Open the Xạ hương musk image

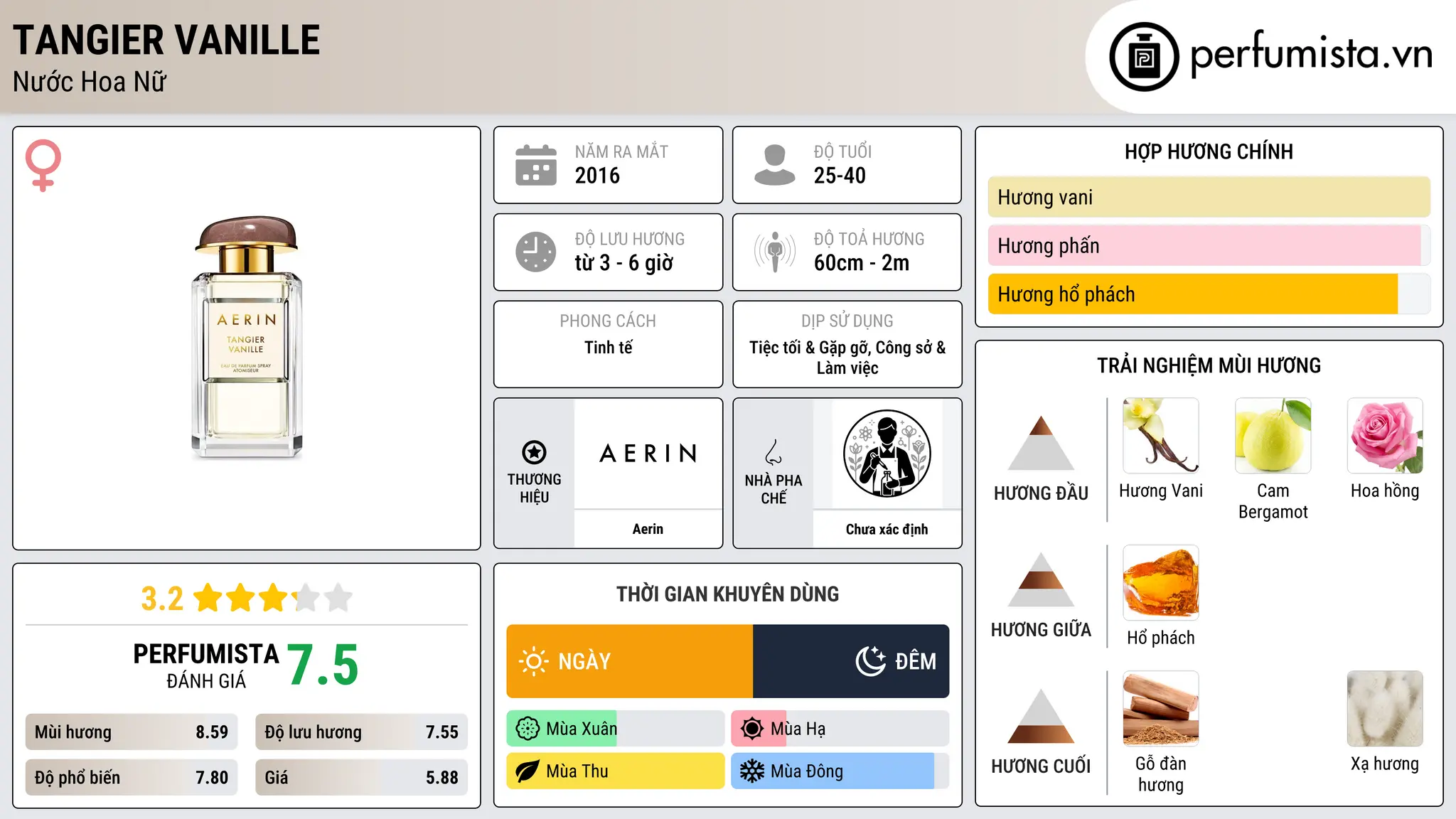[x=1385, y=709]
